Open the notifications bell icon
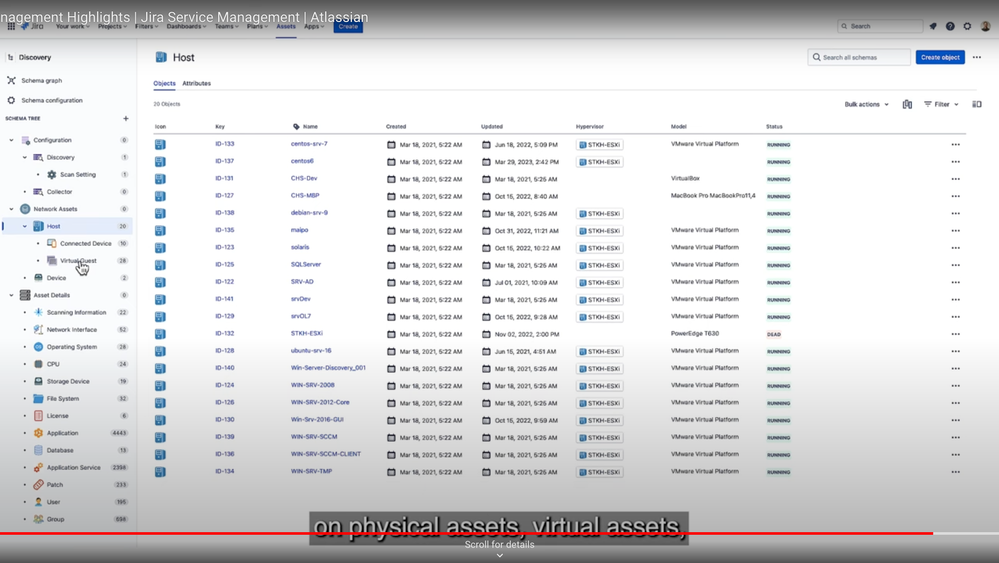The width and height of the screenshot is (999, 563). (933, 26)
